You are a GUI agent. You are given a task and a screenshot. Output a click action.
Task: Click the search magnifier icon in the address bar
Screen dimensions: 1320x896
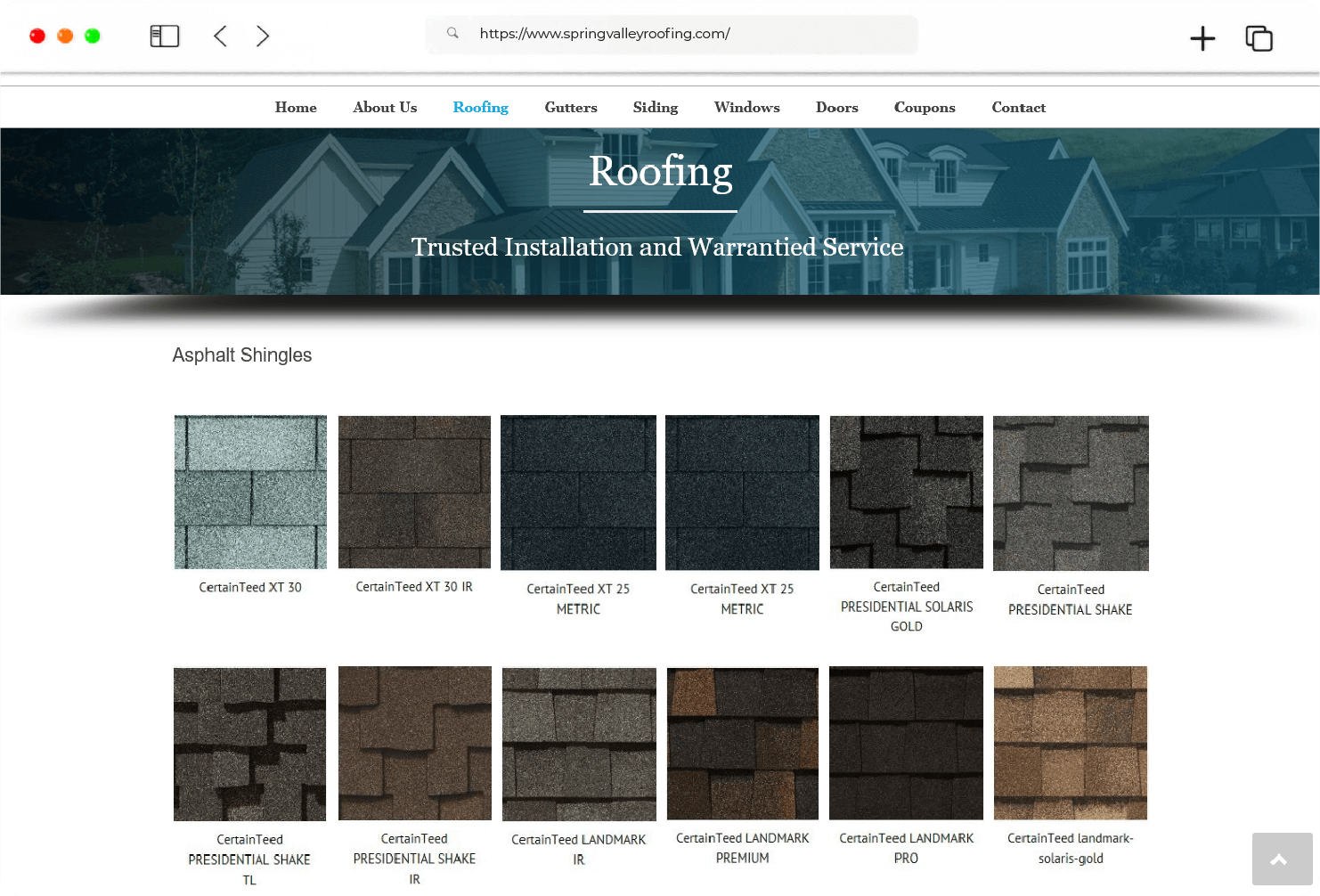[x=452, y=33]
